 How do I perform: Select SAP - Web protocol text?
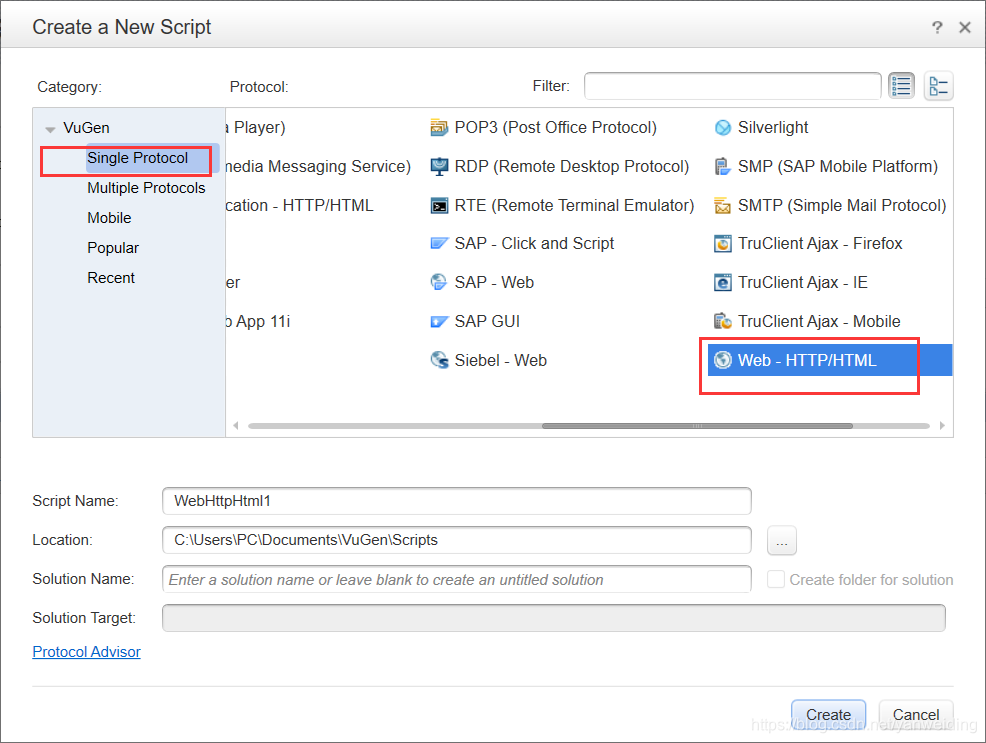pyautogui.click(x=494, y=282)
